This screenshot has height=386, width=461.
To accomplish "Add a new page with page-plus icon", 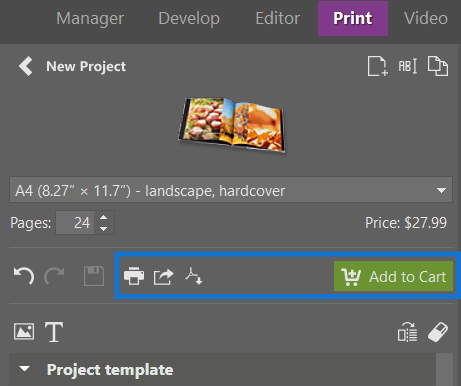I will (378, 66).
